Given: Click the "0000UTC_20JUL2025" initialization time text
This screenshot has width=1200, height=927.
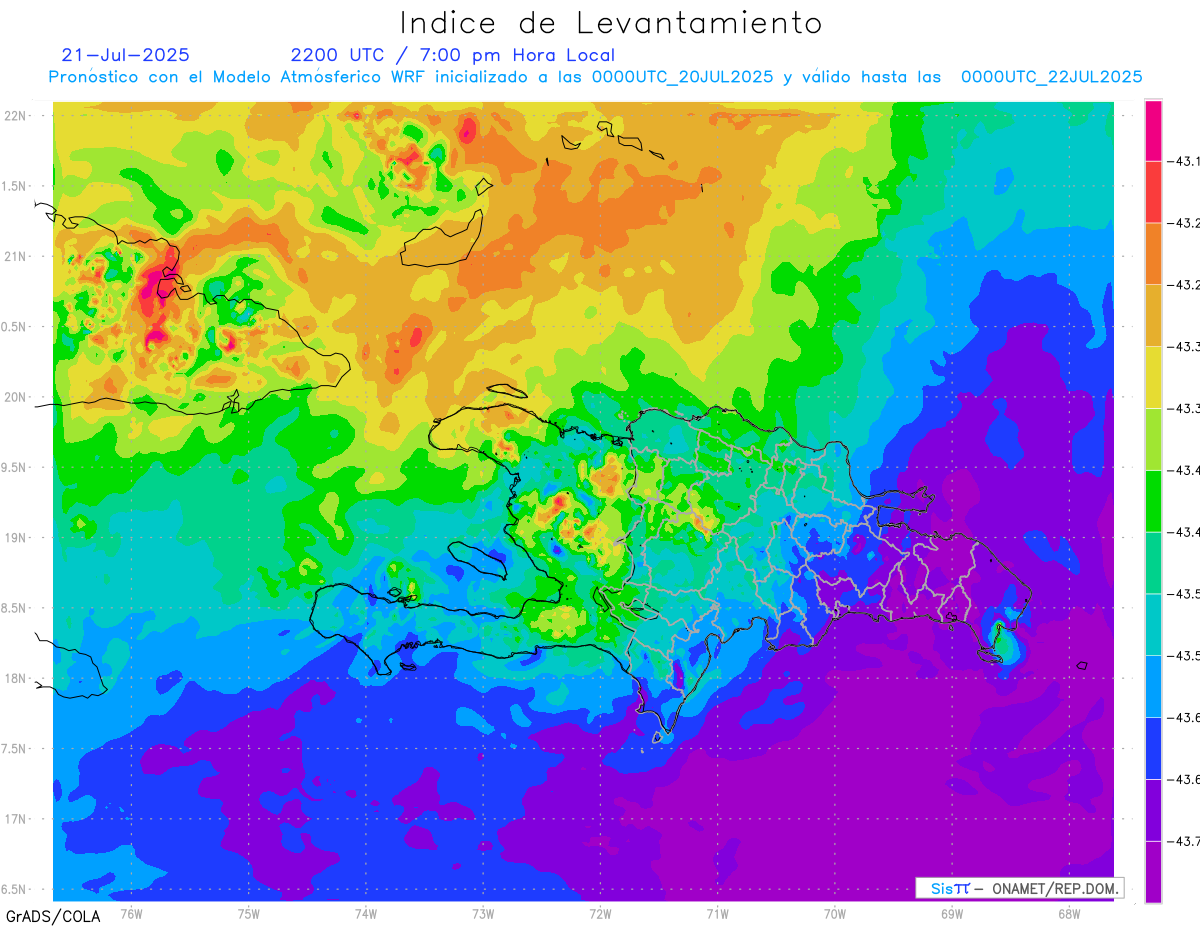Looking at the screenshot, I should [682, 77].
